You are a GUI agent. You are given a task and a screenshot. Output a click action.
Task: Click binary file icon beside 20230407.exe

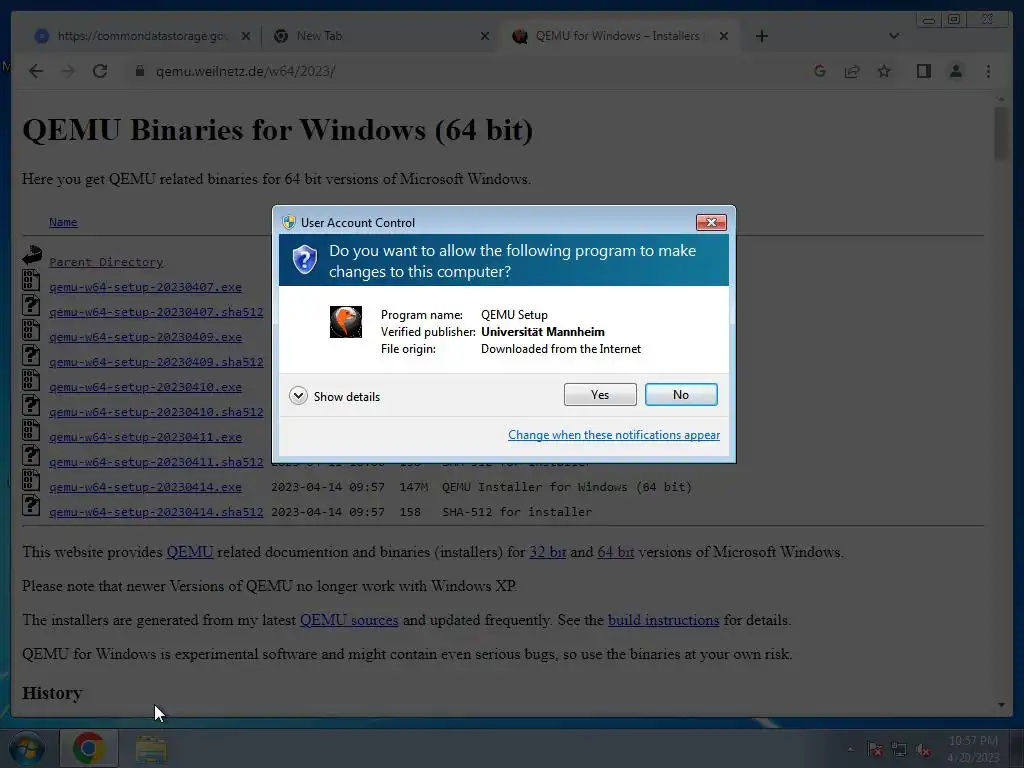(x=31, y=280)
